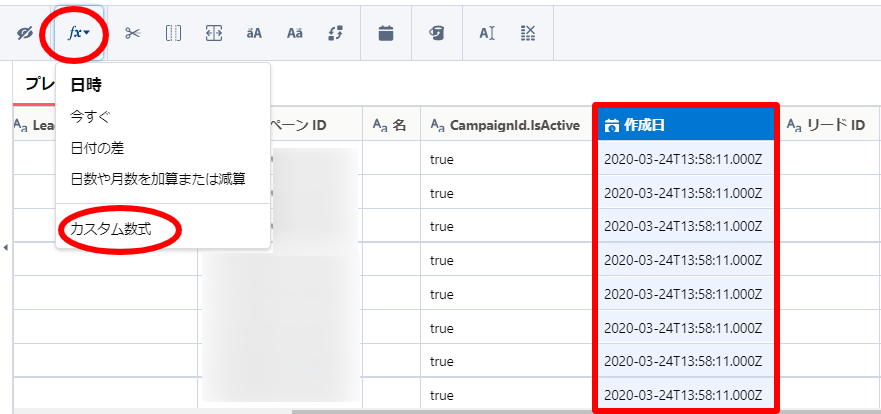Click the predict missing values icon
This screenshot has height=414, width=881.
tap(437, 33)
